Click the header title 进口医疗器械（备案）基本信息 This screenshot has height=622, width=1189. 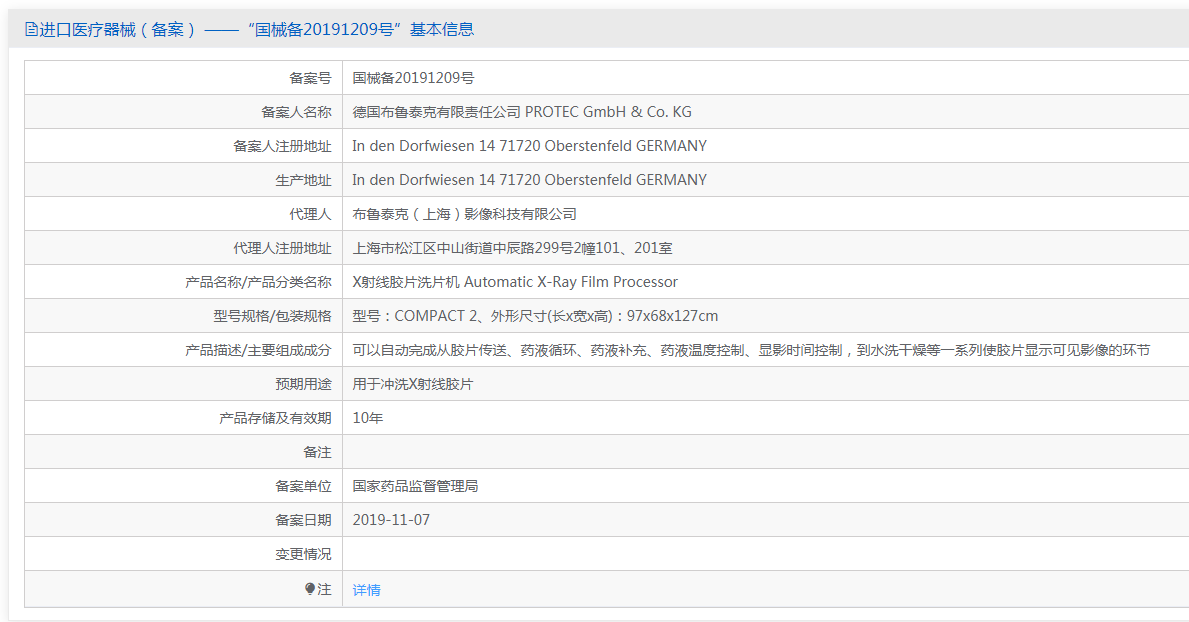pos(256,30)
